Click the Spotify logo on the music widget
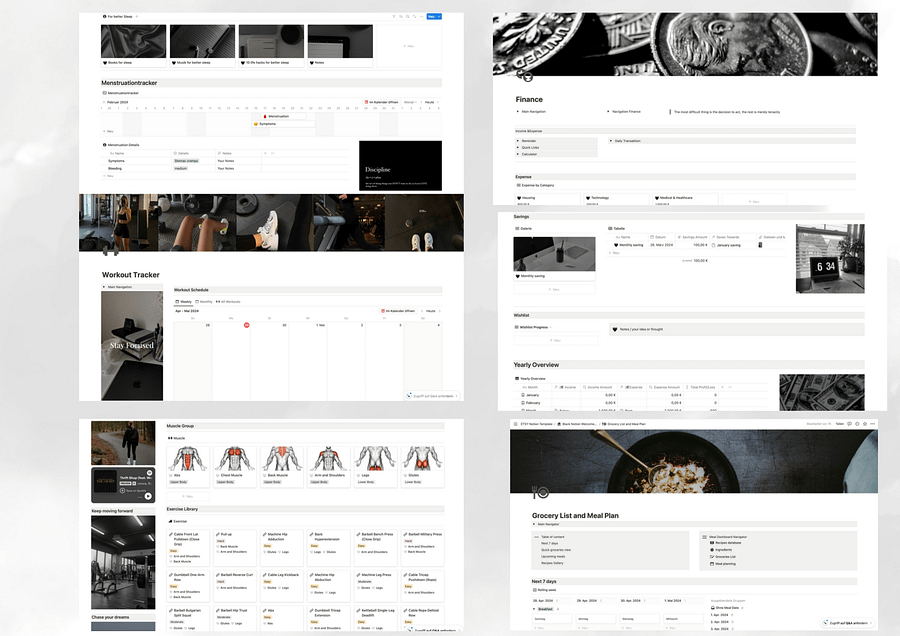Screen dimensions: 900x636 (x=149, y=473)
